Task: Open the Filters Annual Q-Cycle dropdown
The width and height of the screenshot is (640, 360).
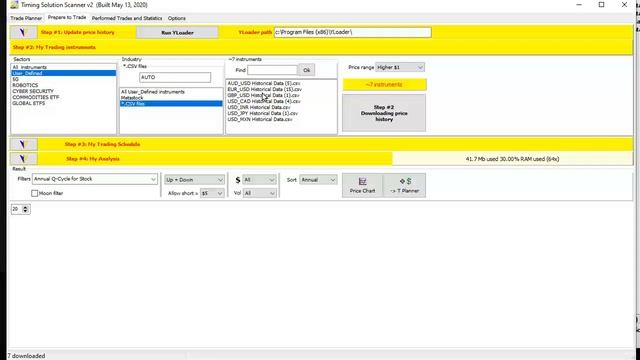Action: pyautogui.click(x=95, y=179)
